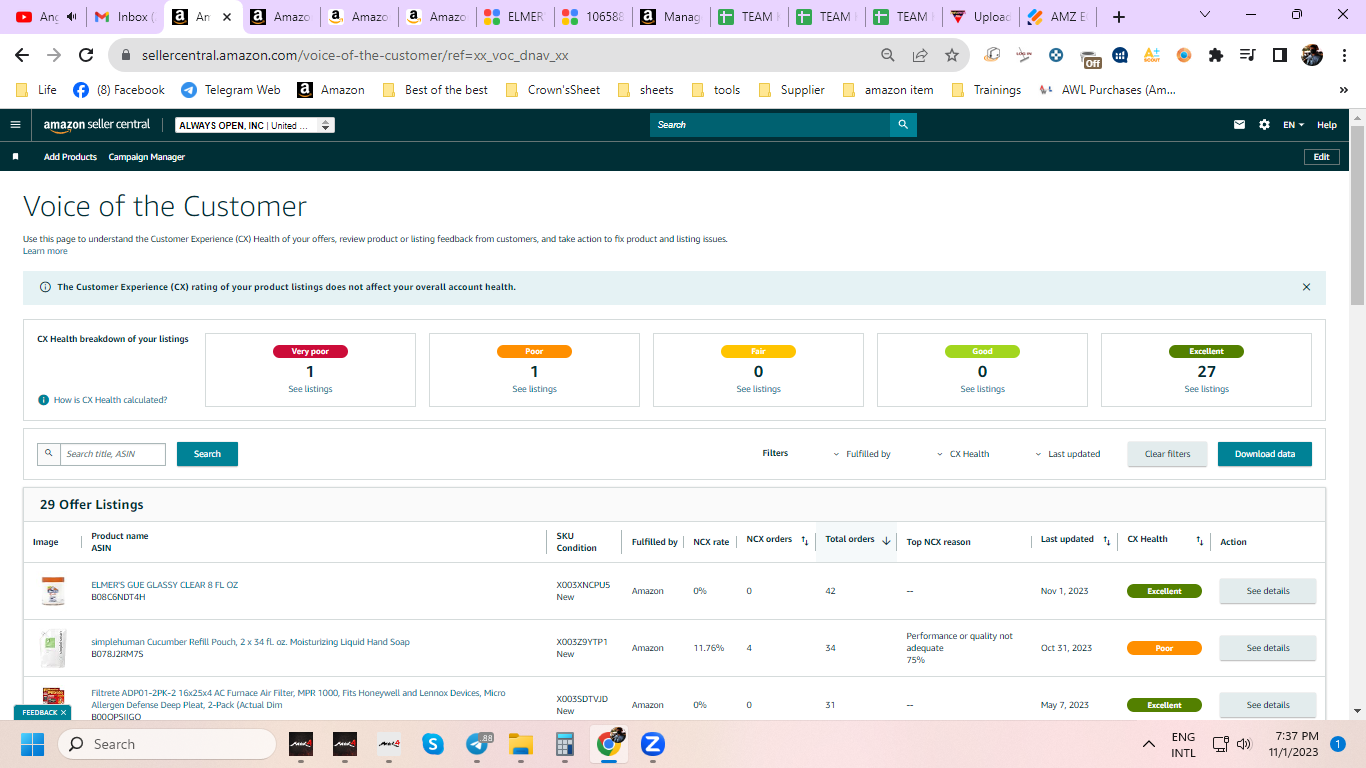Click the bookmark flag icon beside Add Products
Viewport: 1366px width, 768px height.
pyautogui.click(x=15, y=157)
